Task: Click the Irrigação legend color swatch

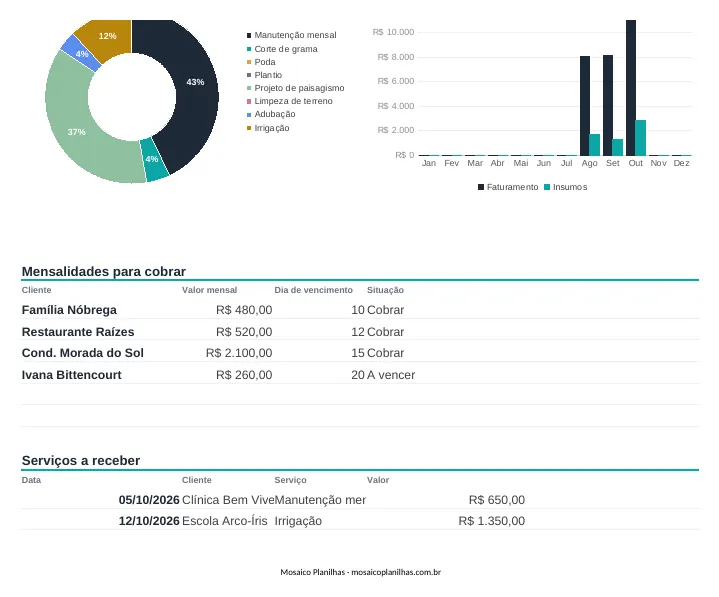Action: click(249, 128)
